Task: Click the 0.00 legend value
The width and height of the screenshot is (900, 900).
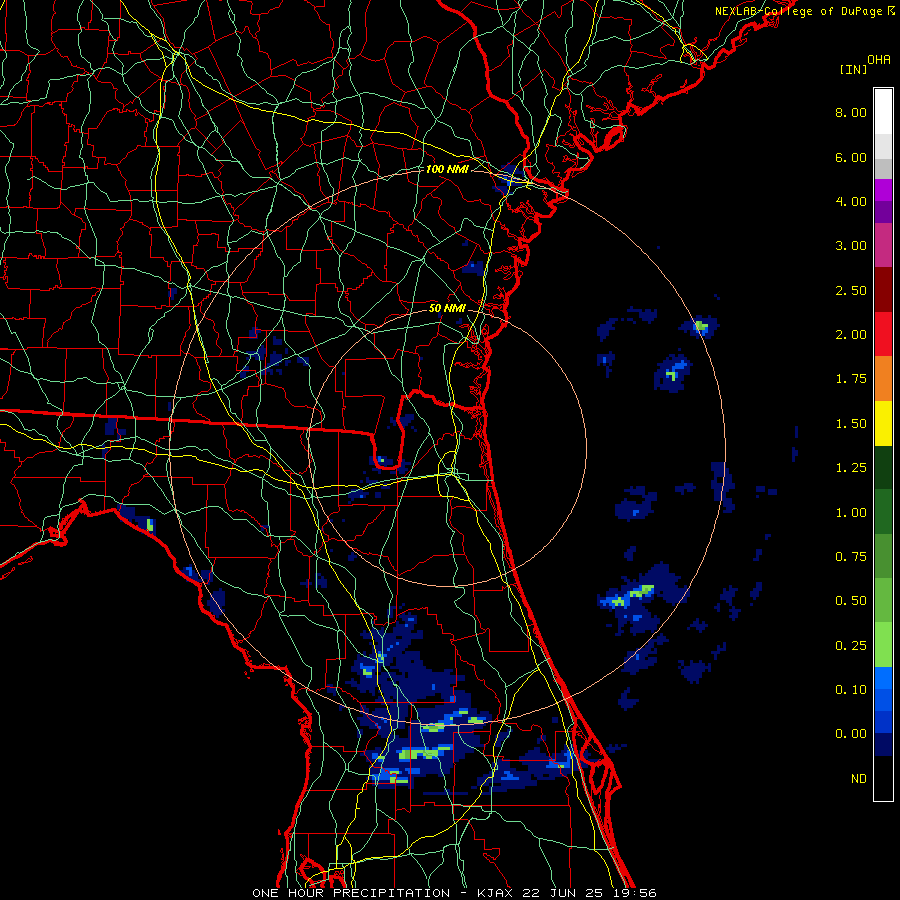Action: 851,734
